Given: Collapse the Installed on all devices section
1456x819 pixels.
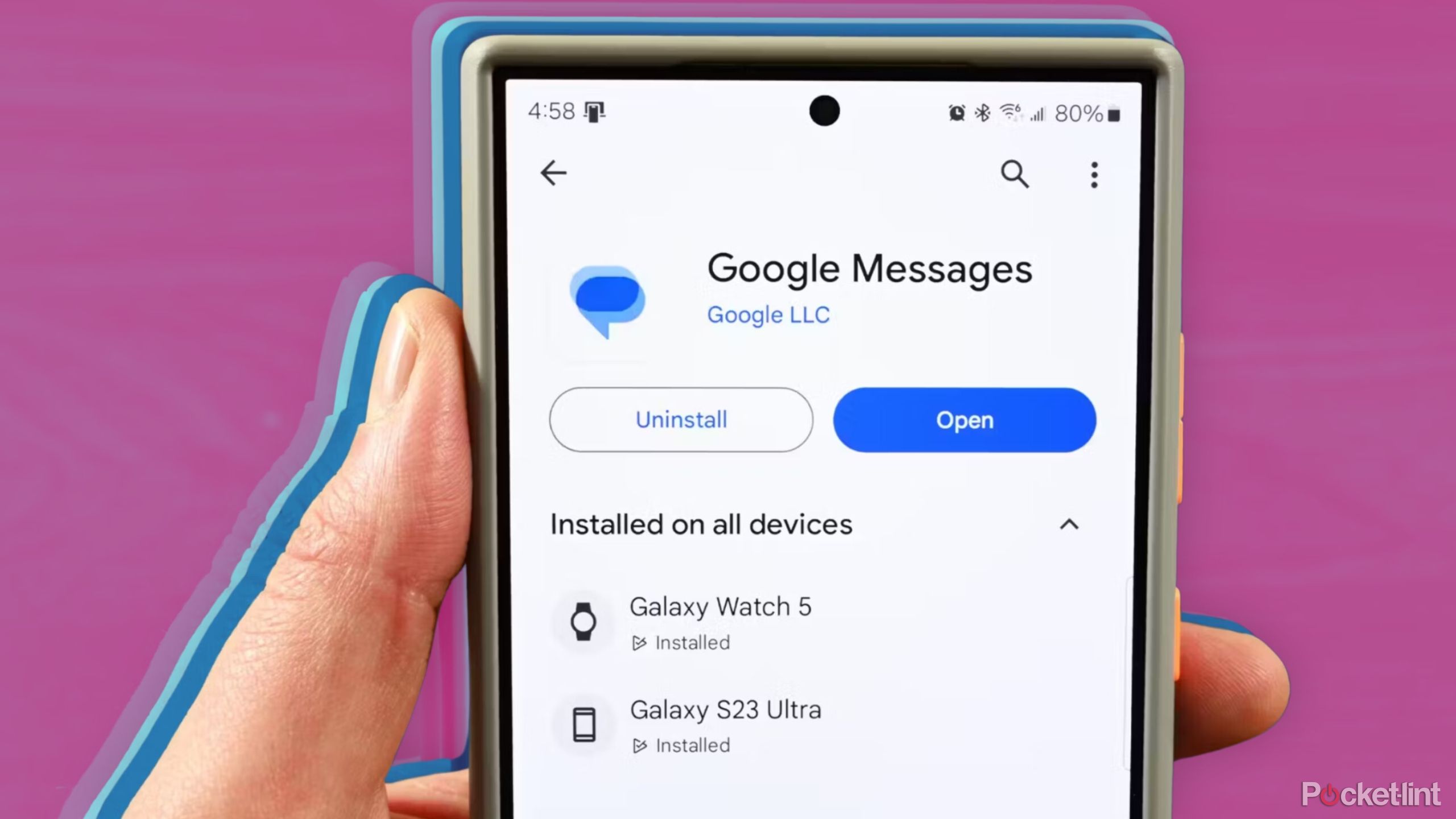Looking at the screenshot, I should pos(1068,525).
